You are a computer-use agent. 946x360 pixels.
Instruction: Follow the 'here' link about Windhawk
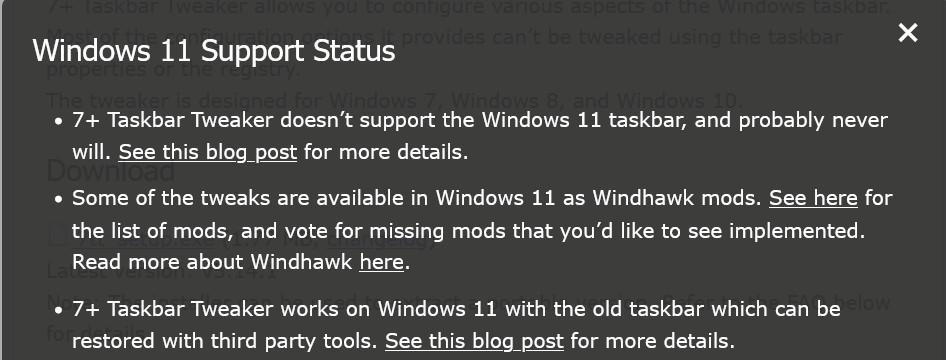[x=381, y=262]
